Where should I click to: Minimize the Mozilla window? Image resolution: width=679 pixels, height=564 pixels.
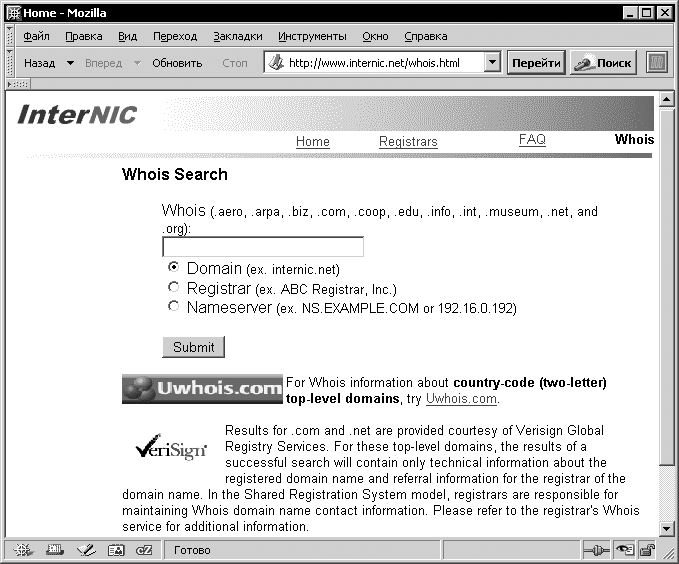(x=630, y=13)
